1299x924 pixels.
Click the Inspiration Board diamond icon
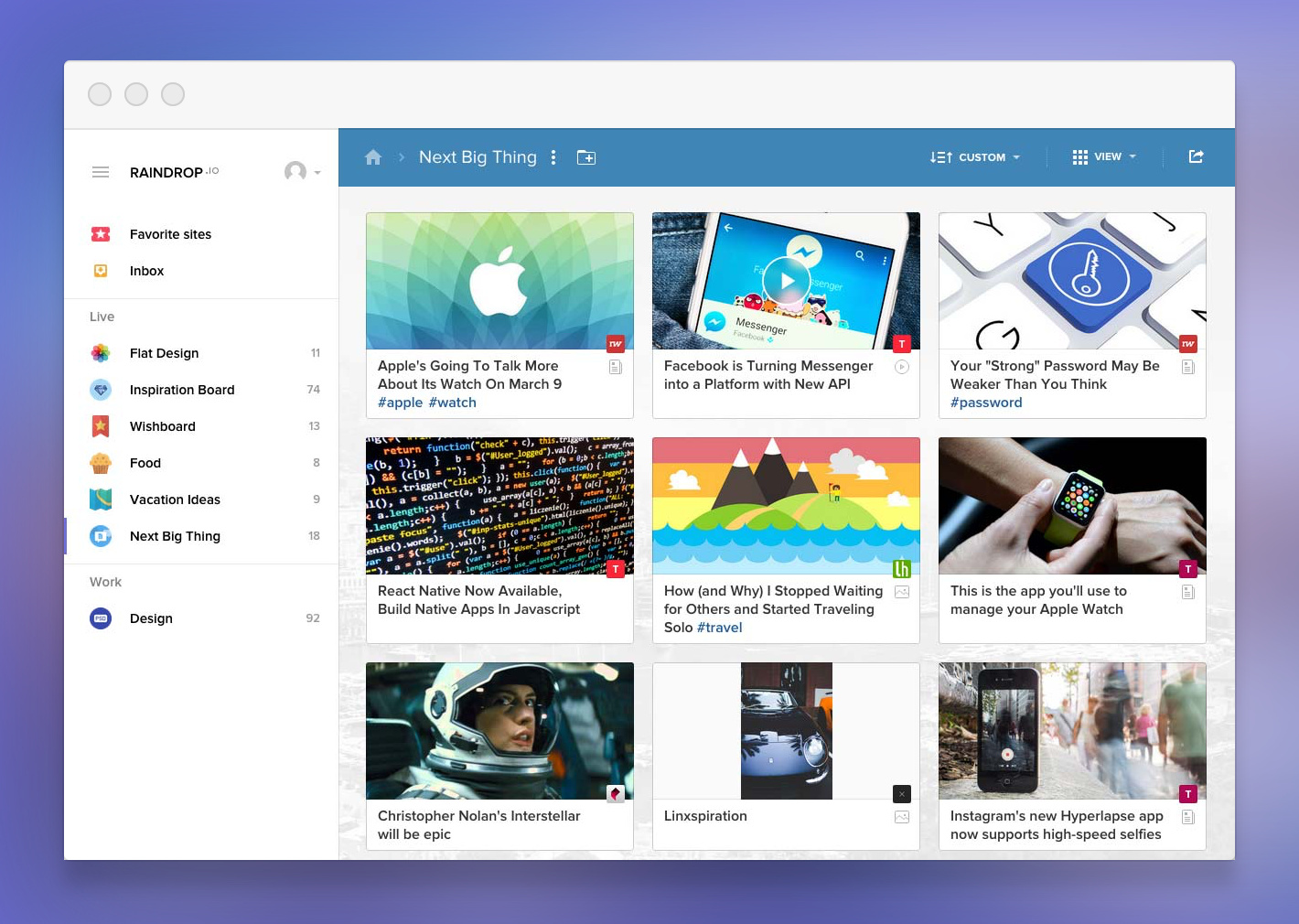click(101, 390)
